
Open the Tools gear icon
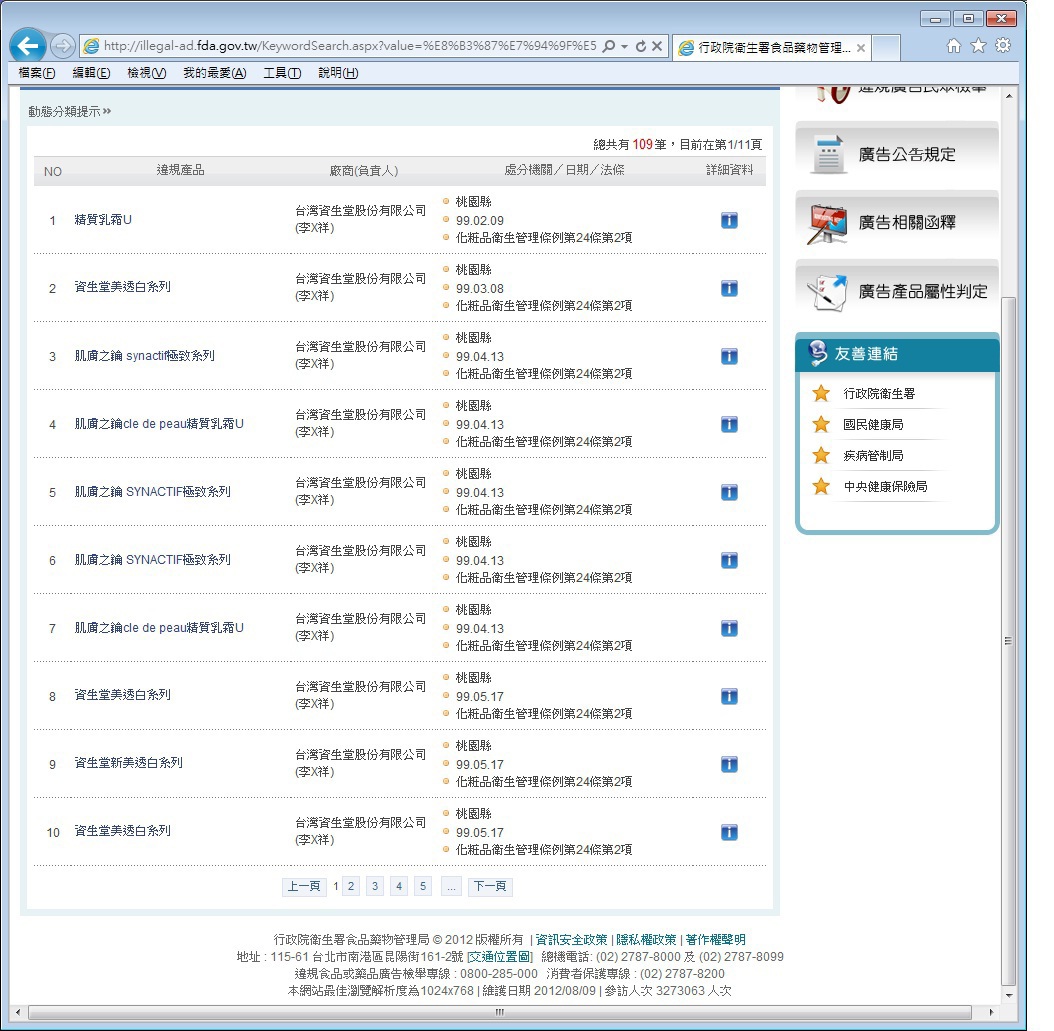1003,46
